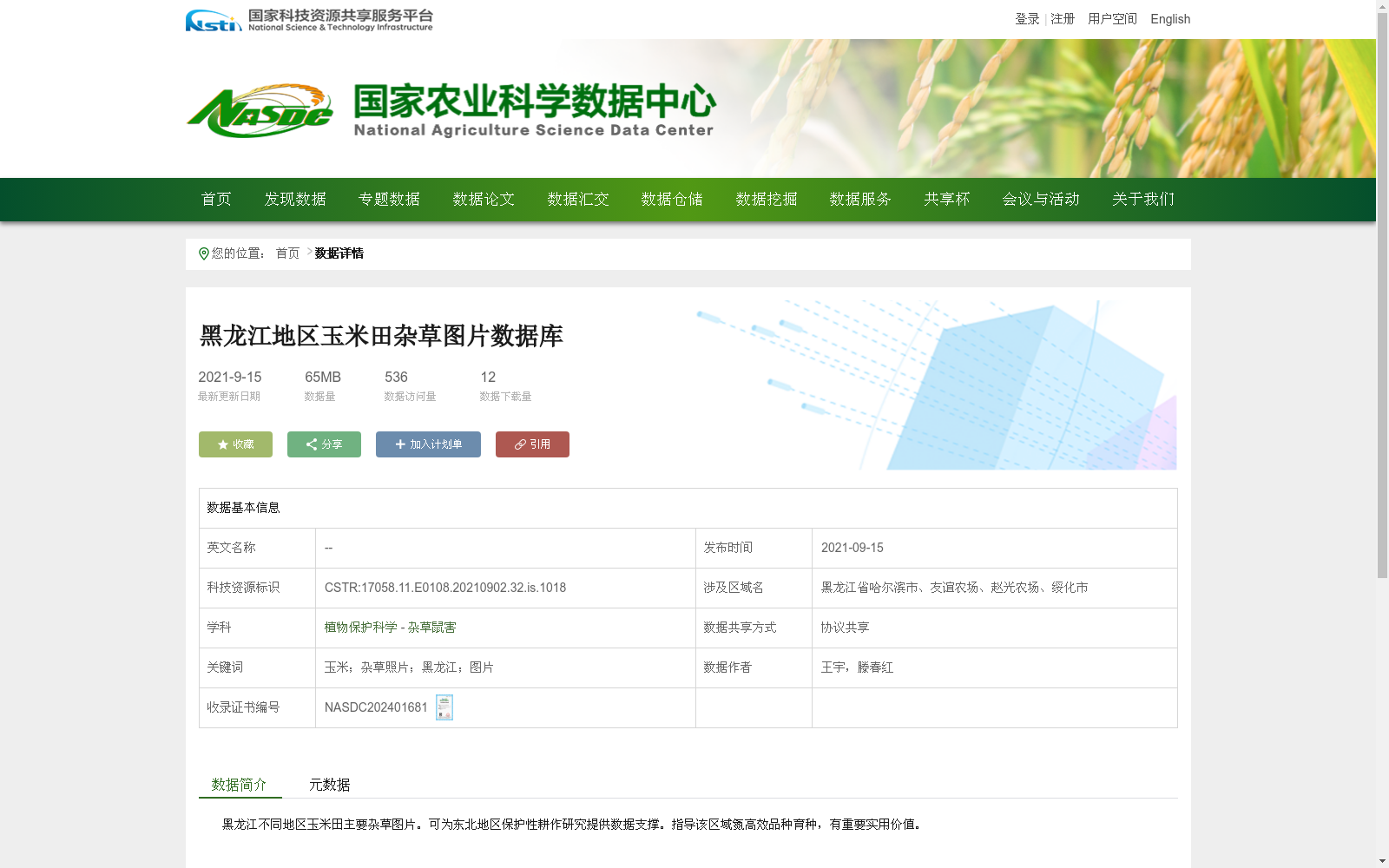The width and height of the screenshot is (1389, 868).
Task: Switch to the 数据简介 tab
Action: point(240,785)
